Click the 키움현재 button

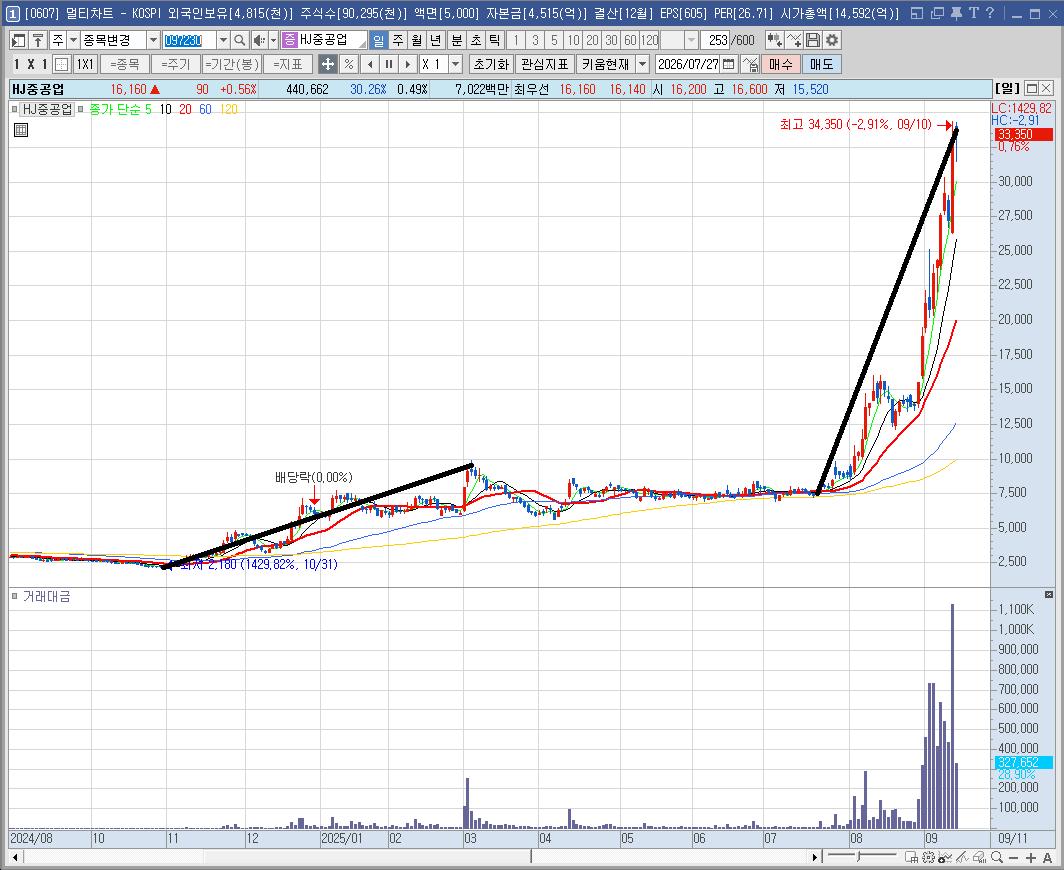[605, 64]
